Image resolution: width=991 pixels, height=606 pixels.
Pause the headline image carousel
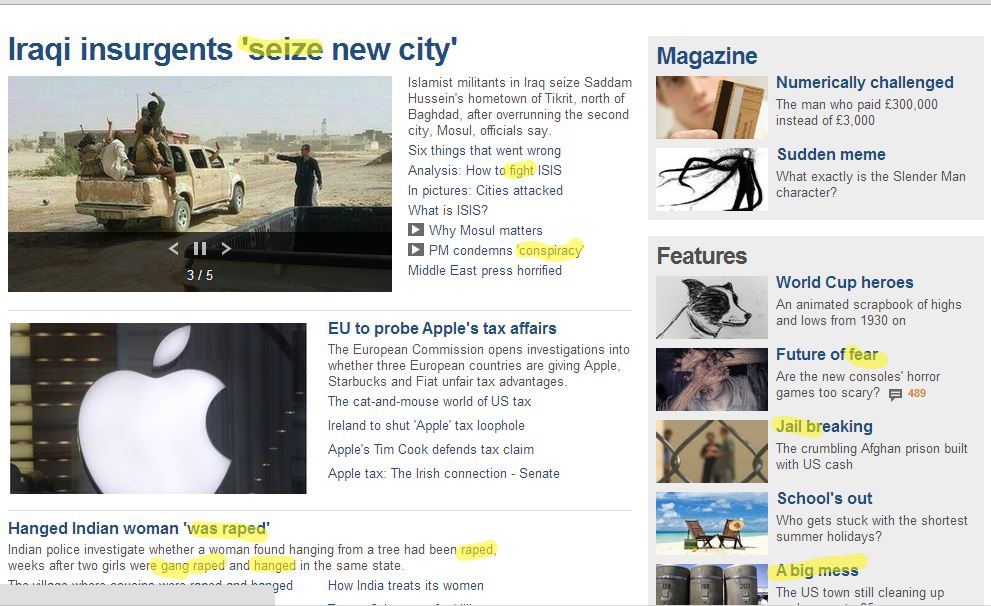tap(200, 248)
